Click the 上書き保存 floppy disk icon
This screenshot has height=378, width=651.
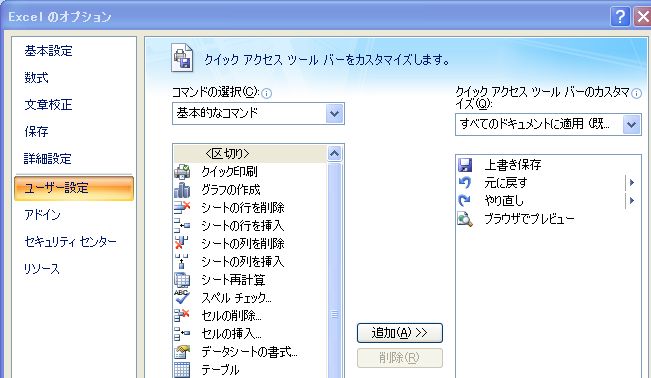coord(465,165)
